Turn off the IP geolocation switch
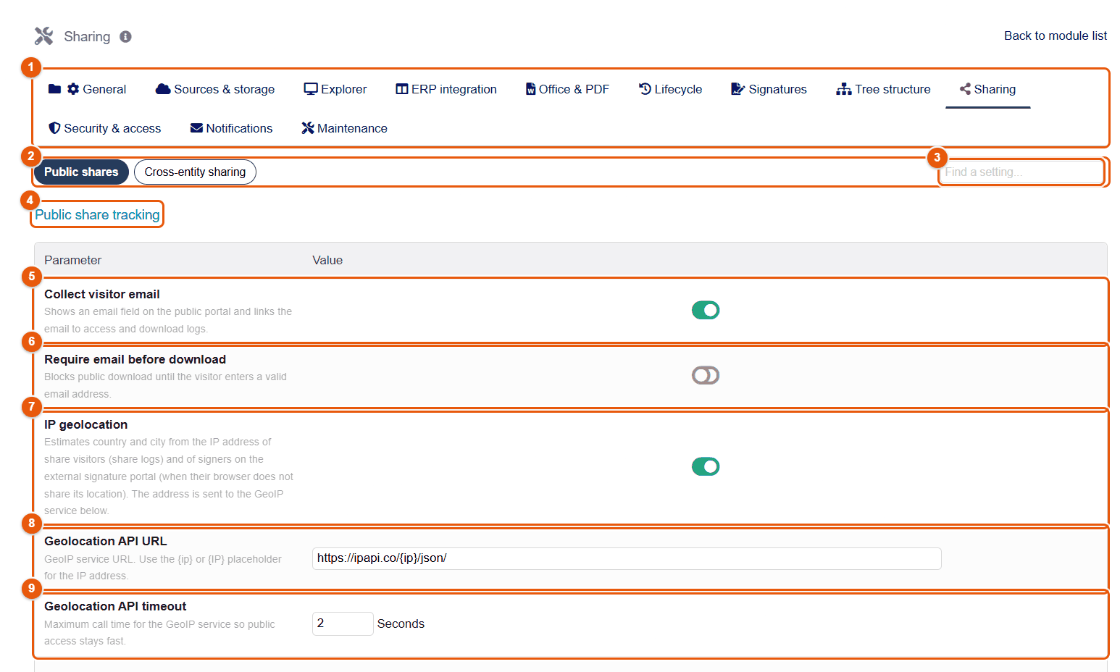The height and width of the screenshot is (672, 1120). tap(705, 467)
